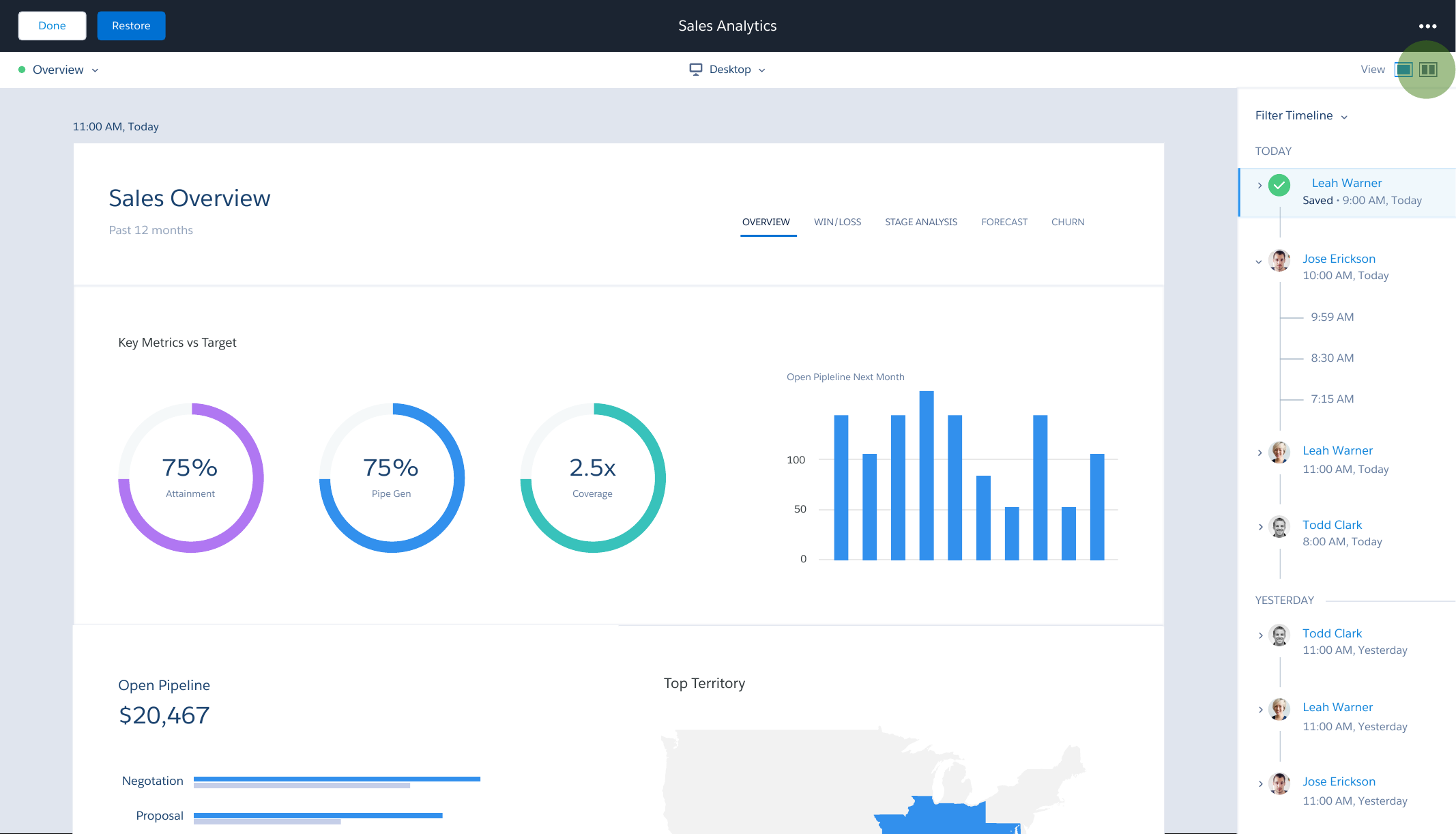The height and width of the screenshot is (834, 1456).
Task: Expand Todd Clark 8:00 AM Today entry
Action: (1260, 527)
